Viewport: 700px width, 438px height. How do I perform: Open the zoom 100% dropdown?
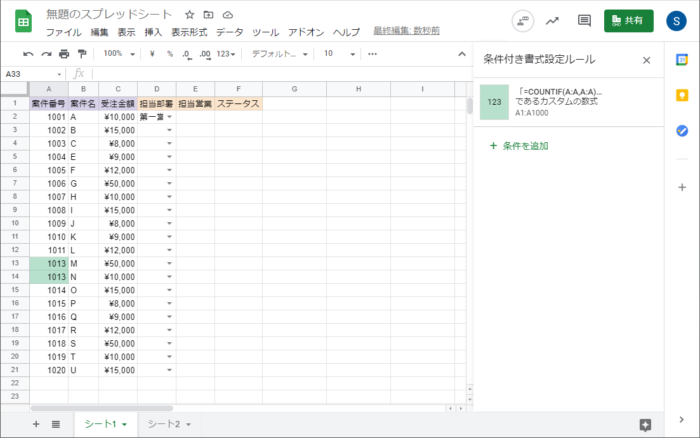coord(119,54)
